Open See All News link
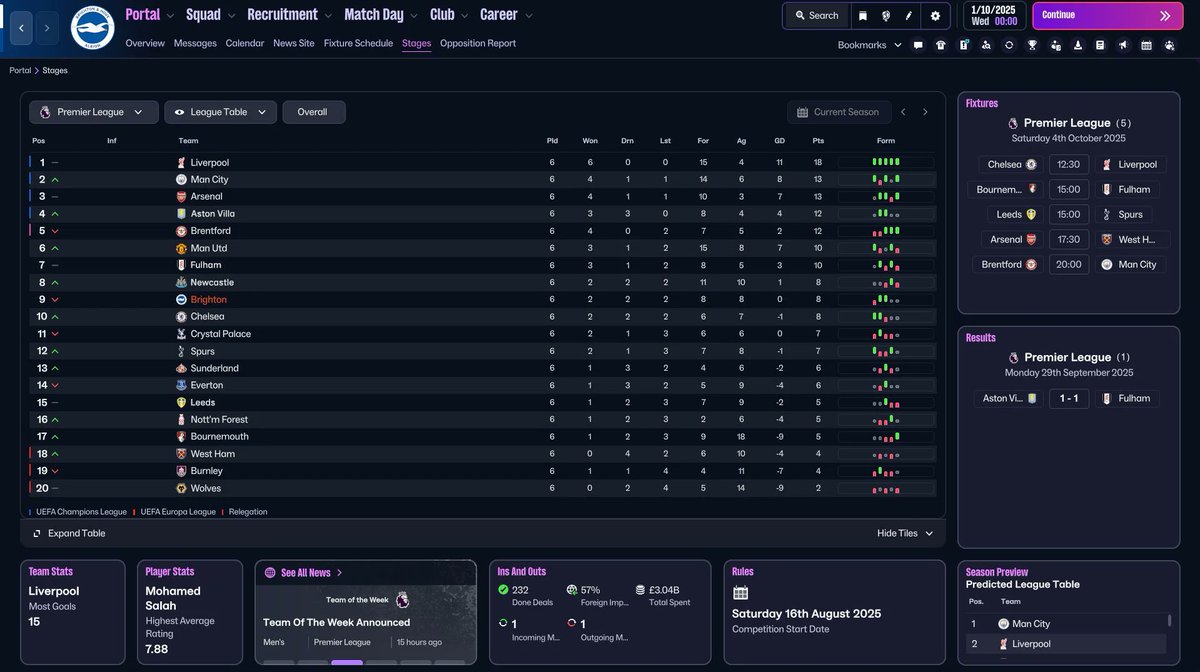1200x672 pixels. tap(305, 573)
